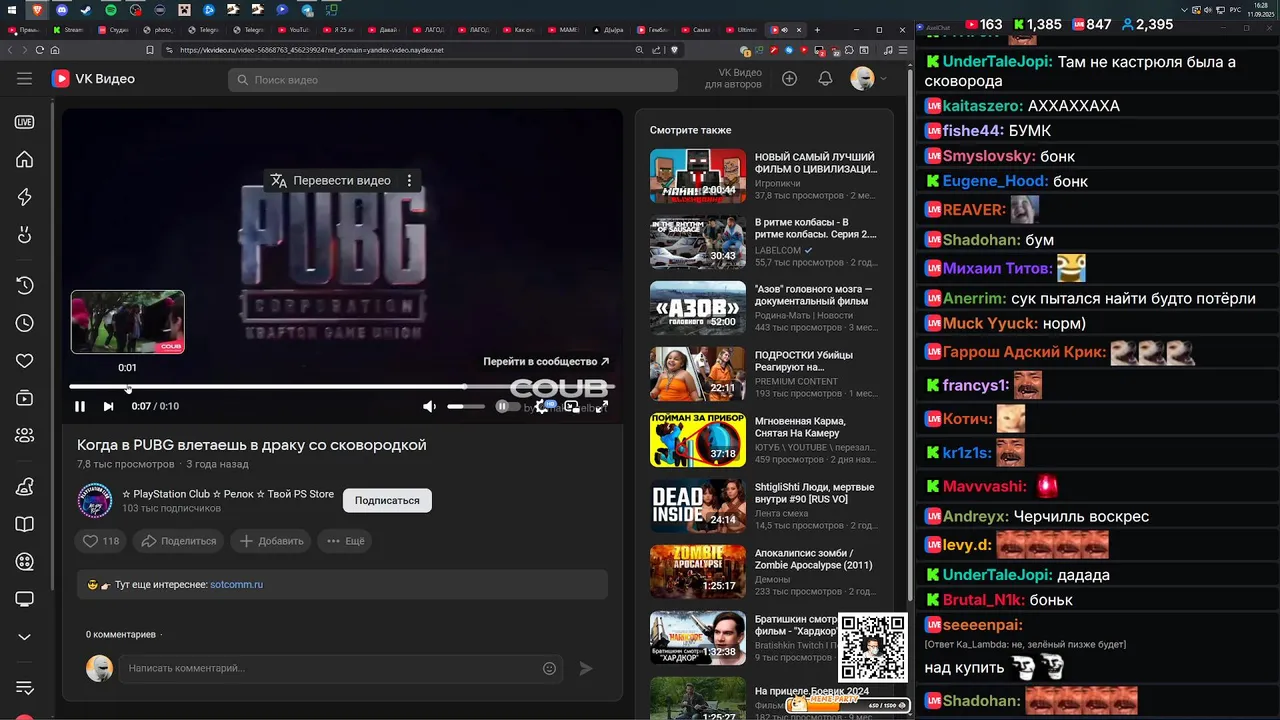Open the communities people icon in sidebar
1280x720 pixels.
pos(25,436)
